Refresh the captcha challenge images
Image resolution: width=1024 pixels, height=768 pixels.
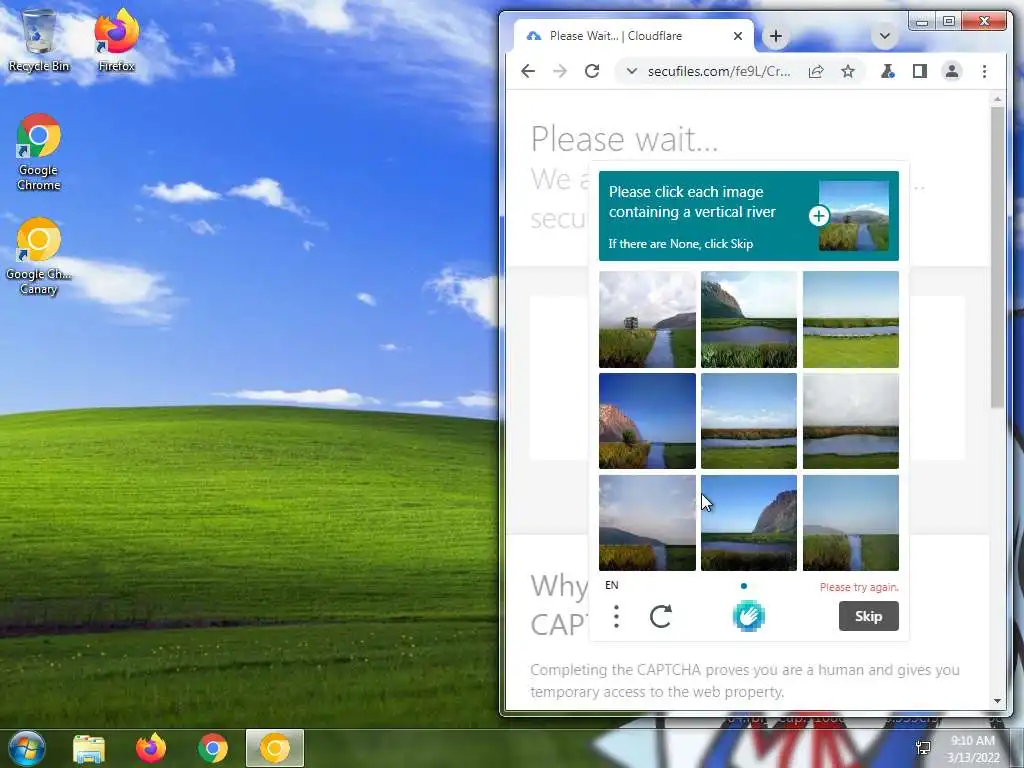[661, 616]
